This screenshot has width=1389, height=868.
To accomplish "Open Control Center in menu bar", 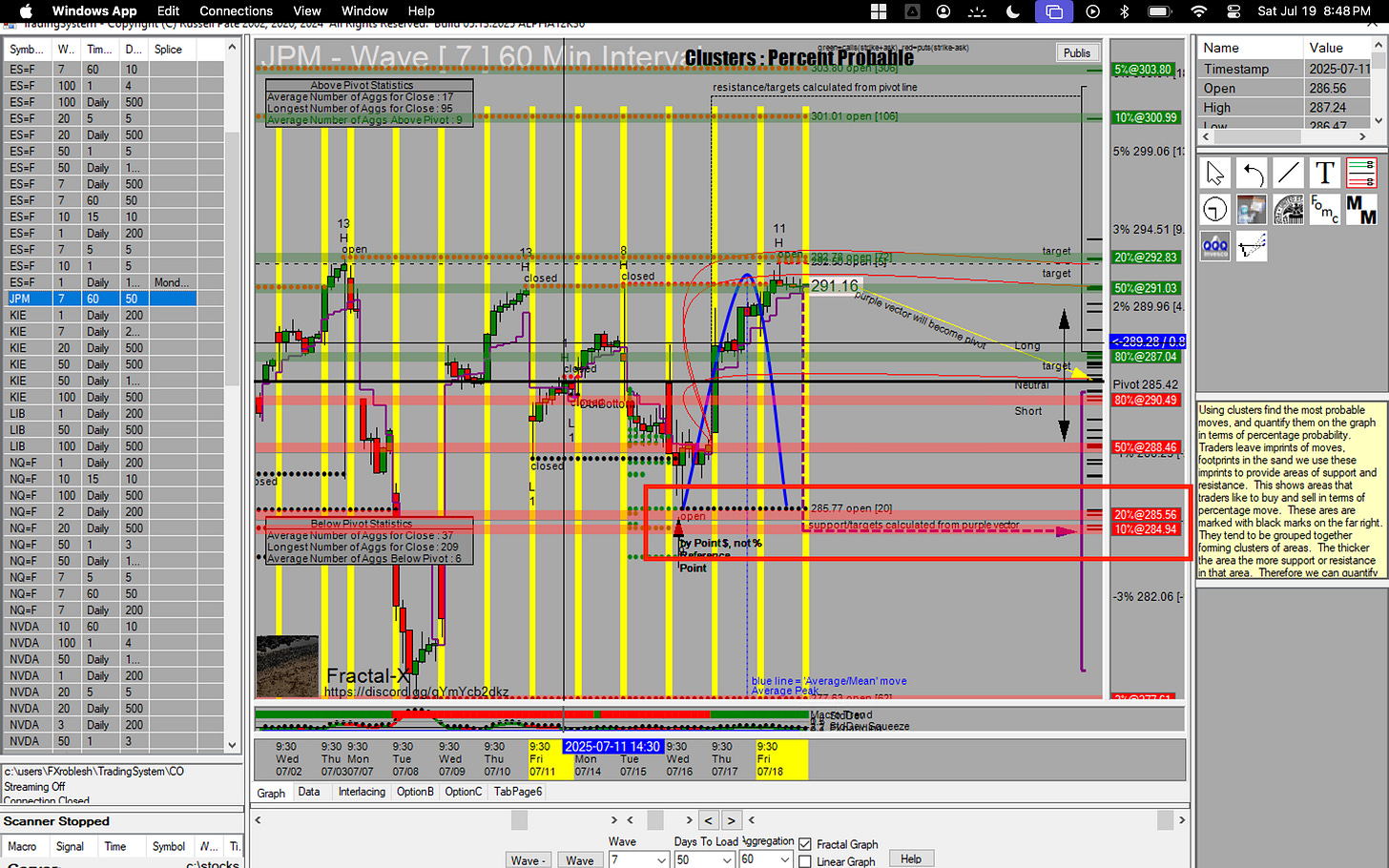I will [1234, 11].
